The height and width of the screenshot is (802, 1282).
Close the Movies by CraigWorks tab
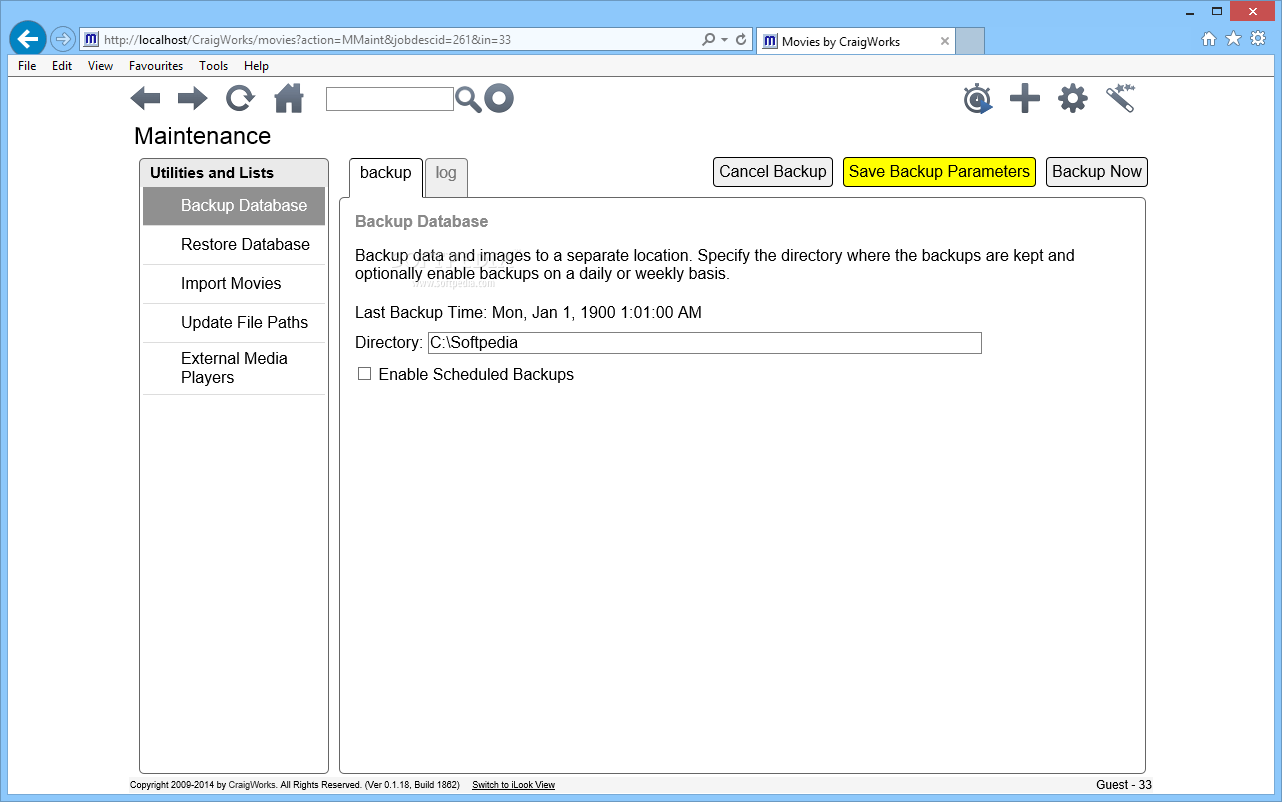coord(944,42)
